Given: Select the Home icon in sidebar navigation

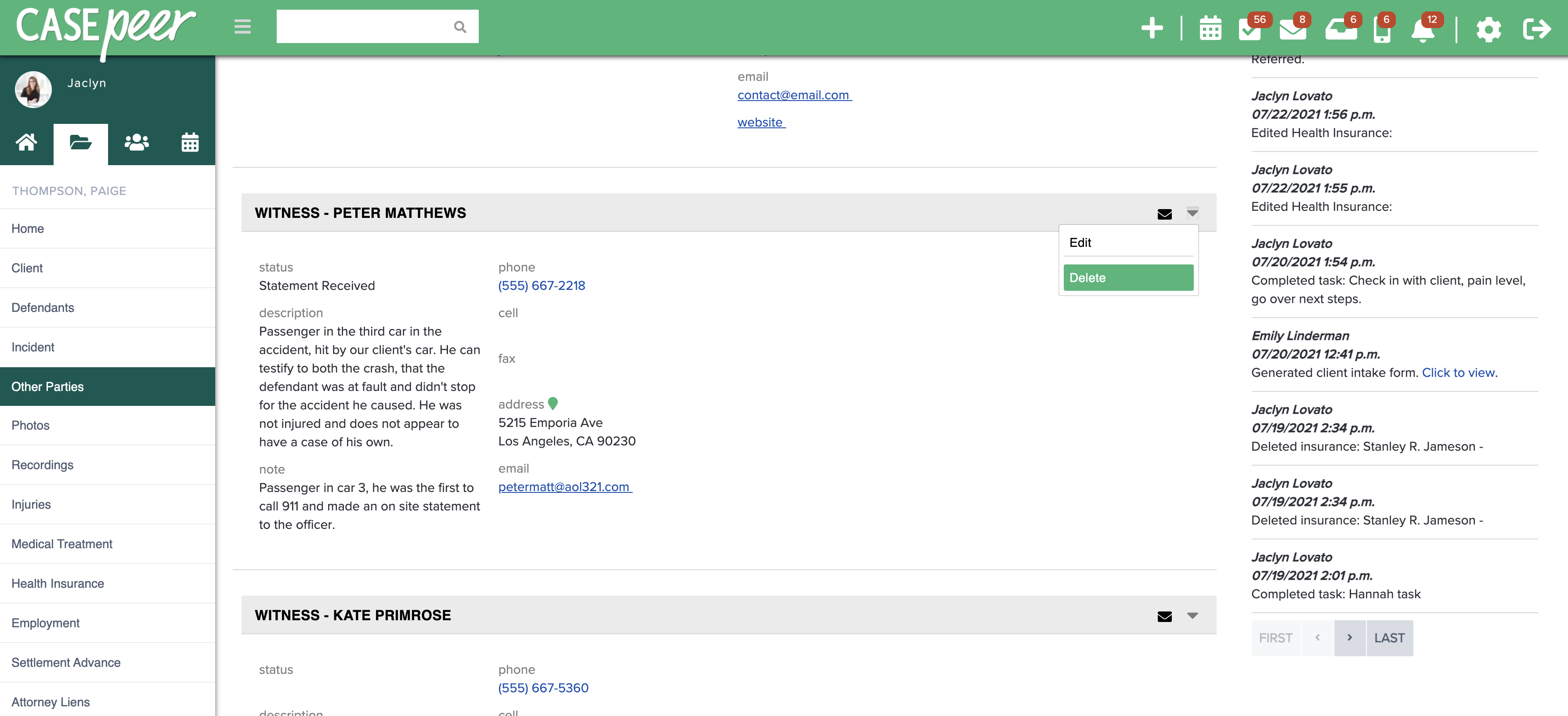Looking at the screenshot, I should pos(27,142).
